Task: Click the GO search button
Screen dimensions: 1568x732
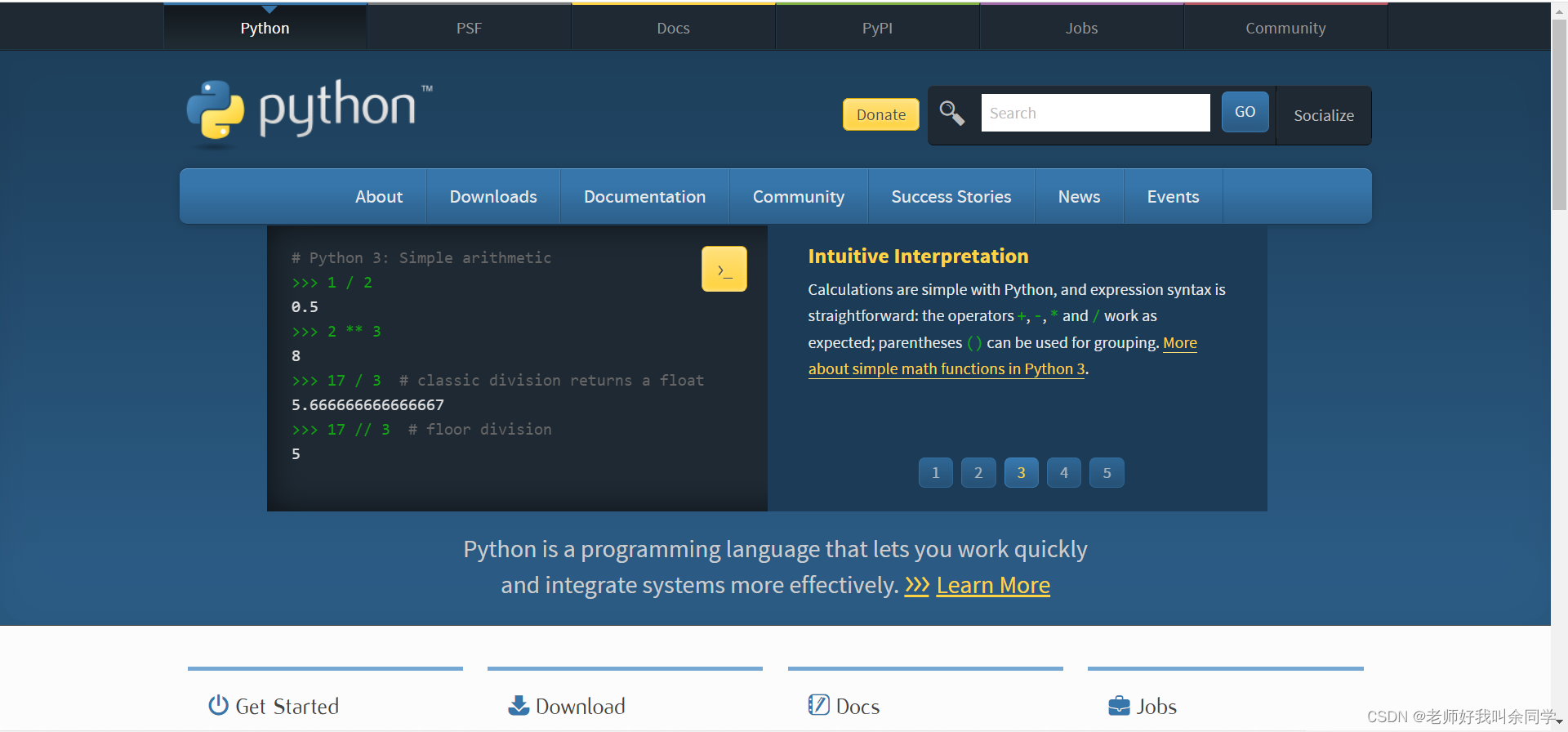Action: tap(1245, 112)
